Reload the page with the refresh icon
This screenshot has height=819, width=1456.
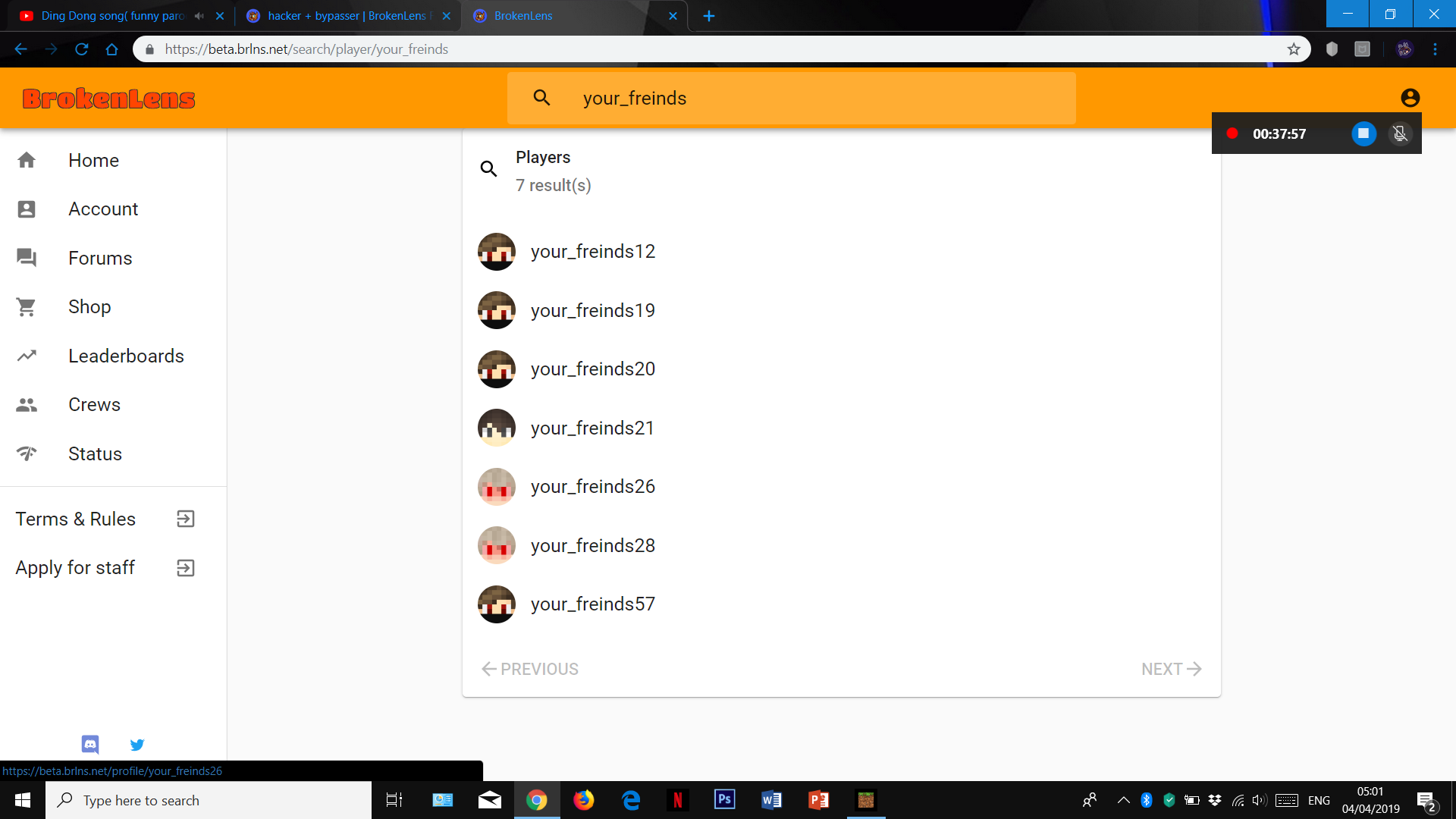pyautogui.click(x=82, y=49)
